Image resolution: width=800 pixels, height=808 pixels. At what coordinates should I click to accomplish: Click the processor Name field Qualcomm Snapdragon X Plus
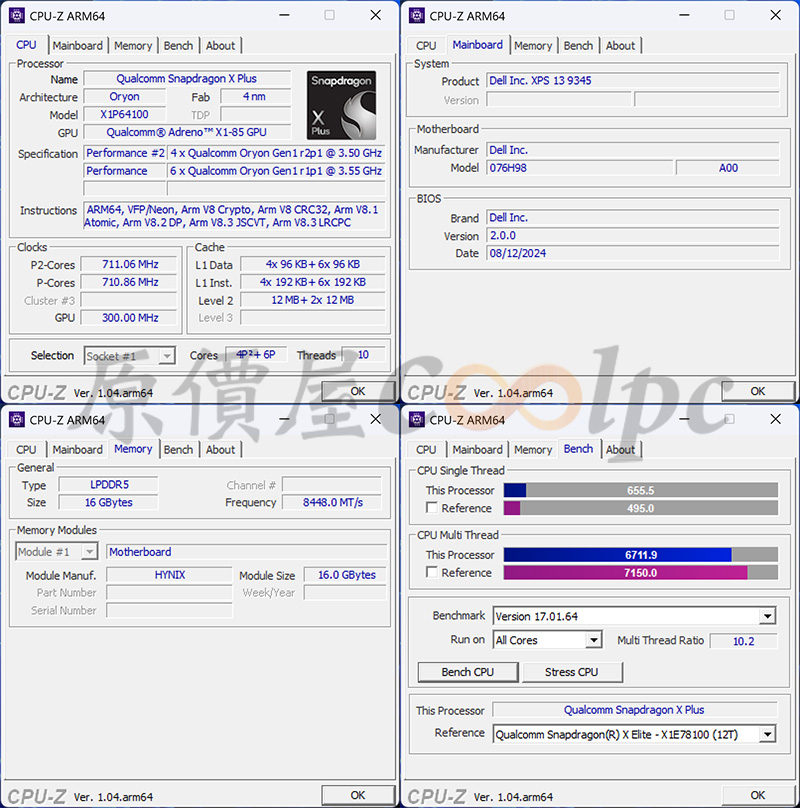[187, 78]
